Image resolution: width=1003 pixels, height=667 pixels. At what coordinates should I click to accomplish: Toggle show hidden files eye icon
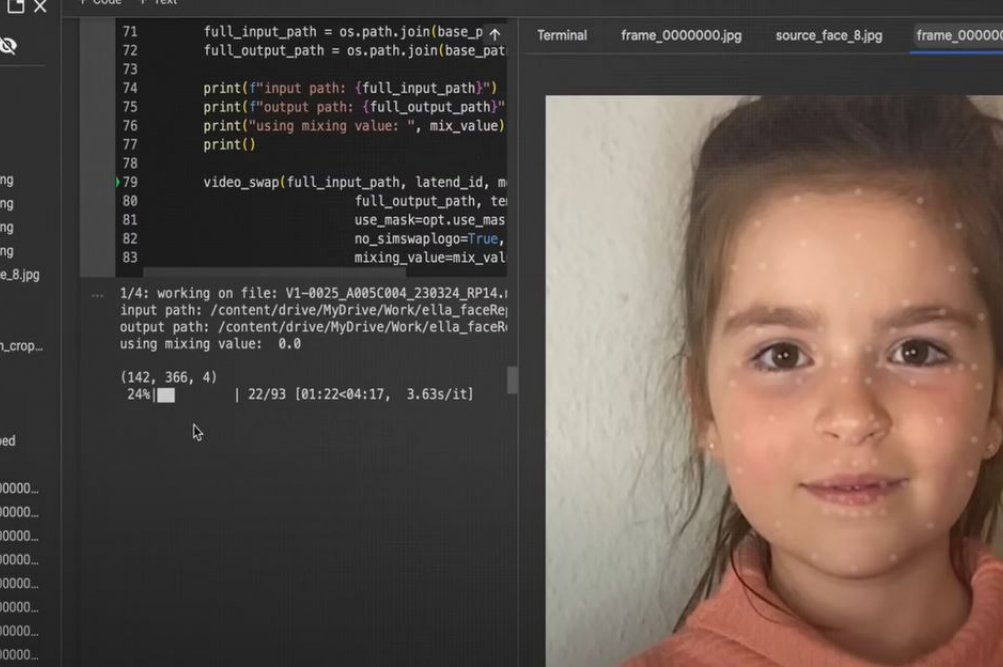pyautogui.click(x=8, y=45)
